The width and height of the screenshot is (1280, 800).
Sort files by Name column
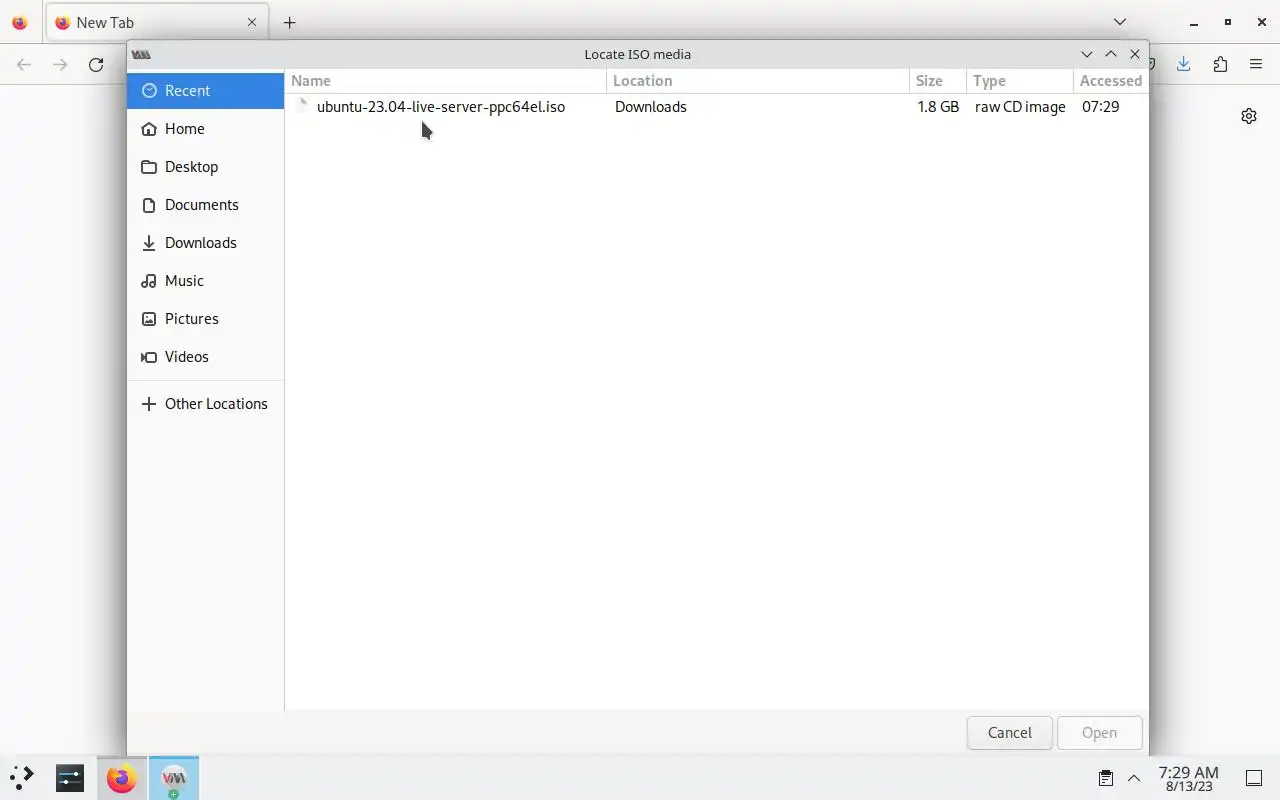pyautogui.click(x=446, y=80)
